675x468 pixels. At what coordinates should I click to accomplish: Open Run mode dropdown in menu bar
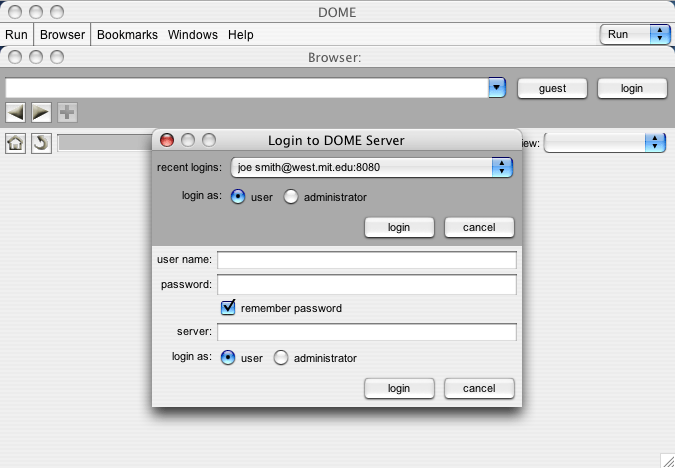(x=635, y=34)
